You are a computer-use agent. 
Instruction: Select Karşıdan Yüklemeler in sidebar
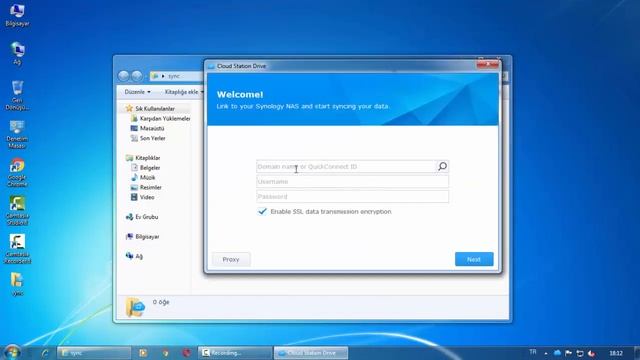tap(160, 118)
